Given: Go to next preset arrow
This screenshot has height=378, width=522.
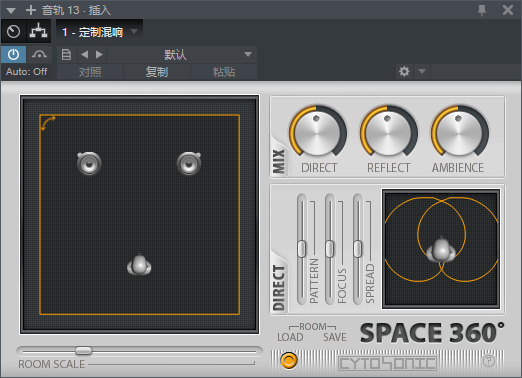Looking at the screenshot, I should [99, 54].
